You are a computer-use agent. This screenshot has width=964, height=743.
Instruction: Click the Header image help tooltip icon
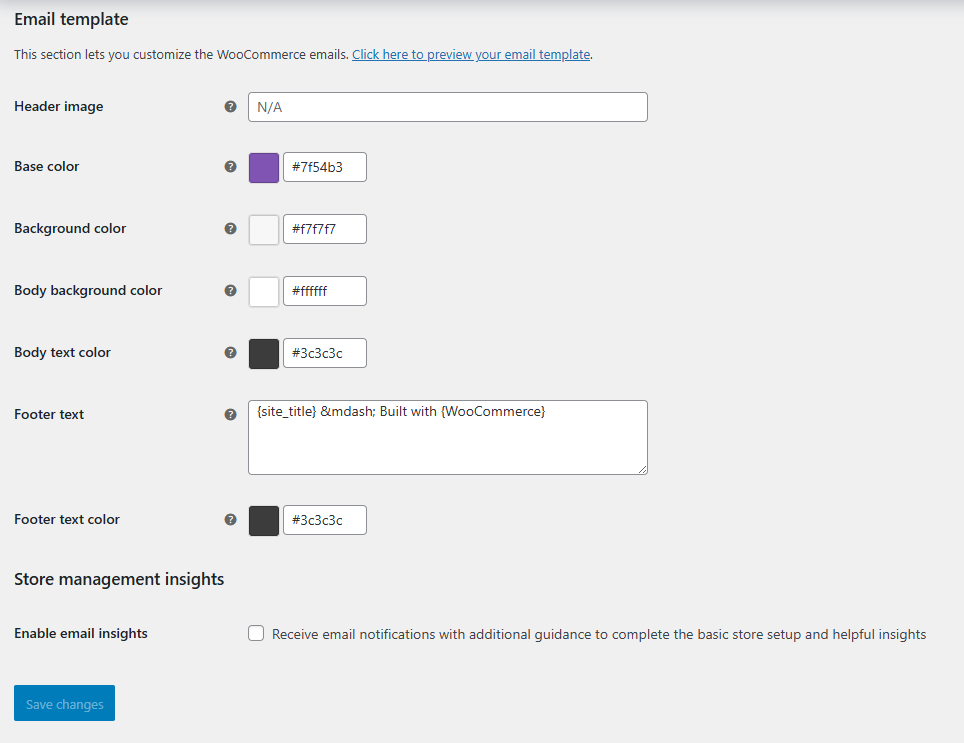pyautogui.click(x=231, y=106)
